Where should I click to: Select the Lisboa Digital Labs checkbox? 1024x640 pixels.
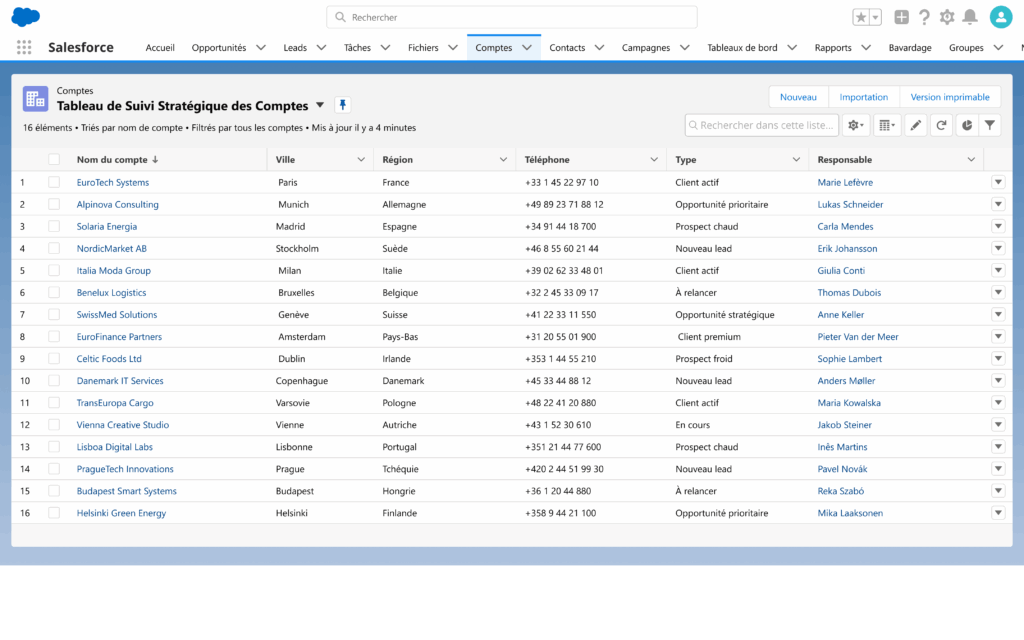point(54,447)
